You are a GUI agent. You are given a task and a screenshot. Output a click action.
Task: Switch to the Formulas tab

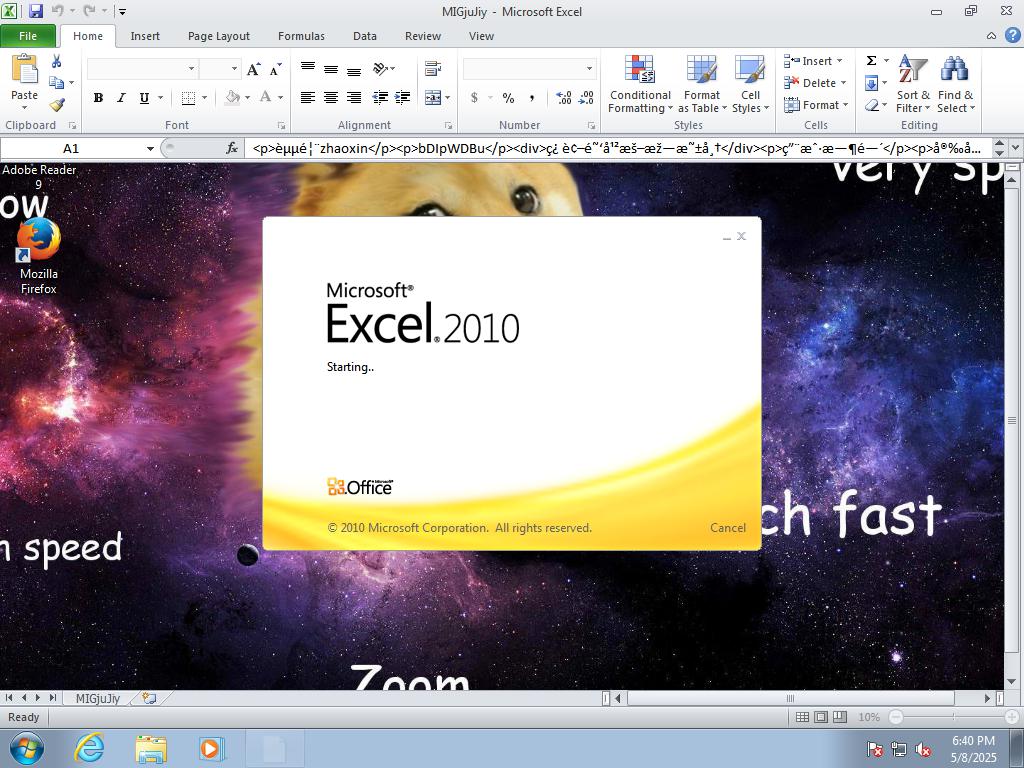coord(301,36)
